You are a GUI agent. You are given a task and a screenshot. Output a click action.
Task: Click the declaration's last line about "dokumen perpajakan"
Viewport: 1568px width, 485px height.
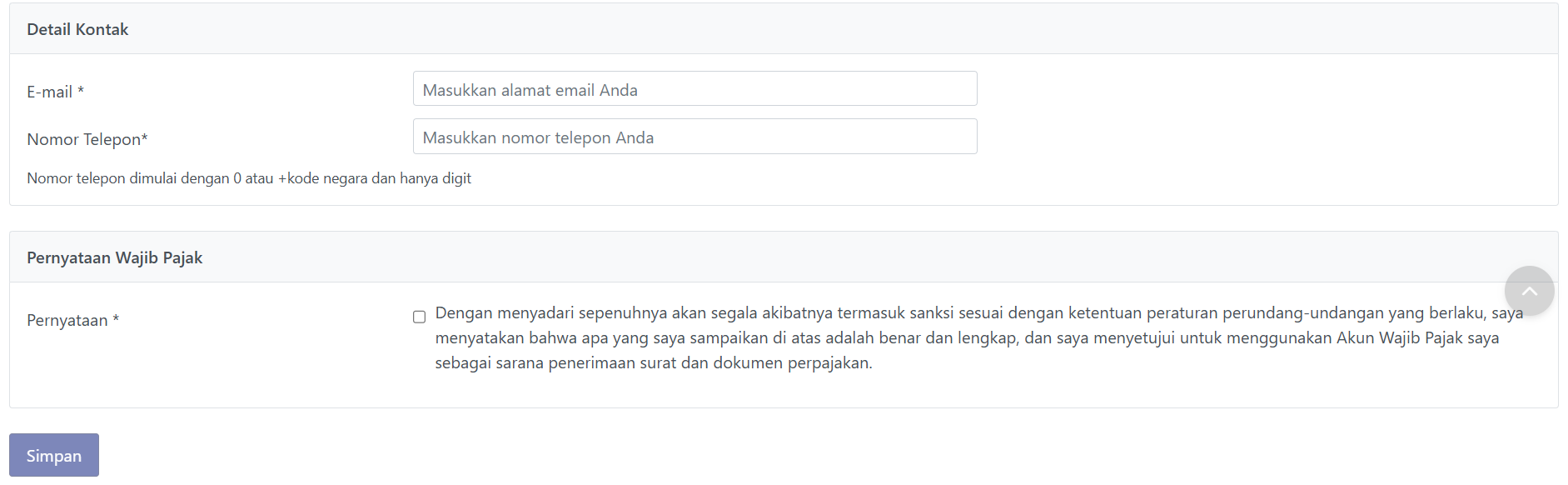tap(653, 363)
